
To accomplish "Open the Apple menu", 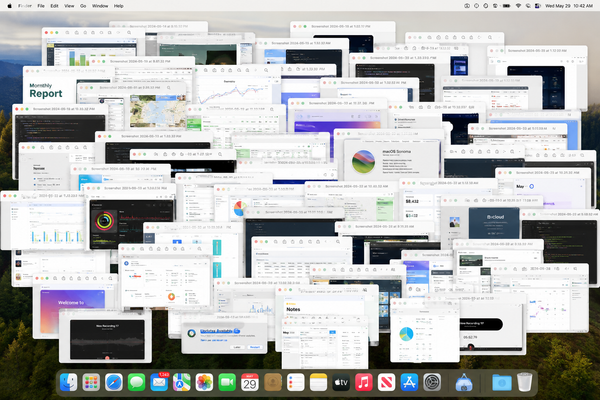I will click(x=9, y=6).
